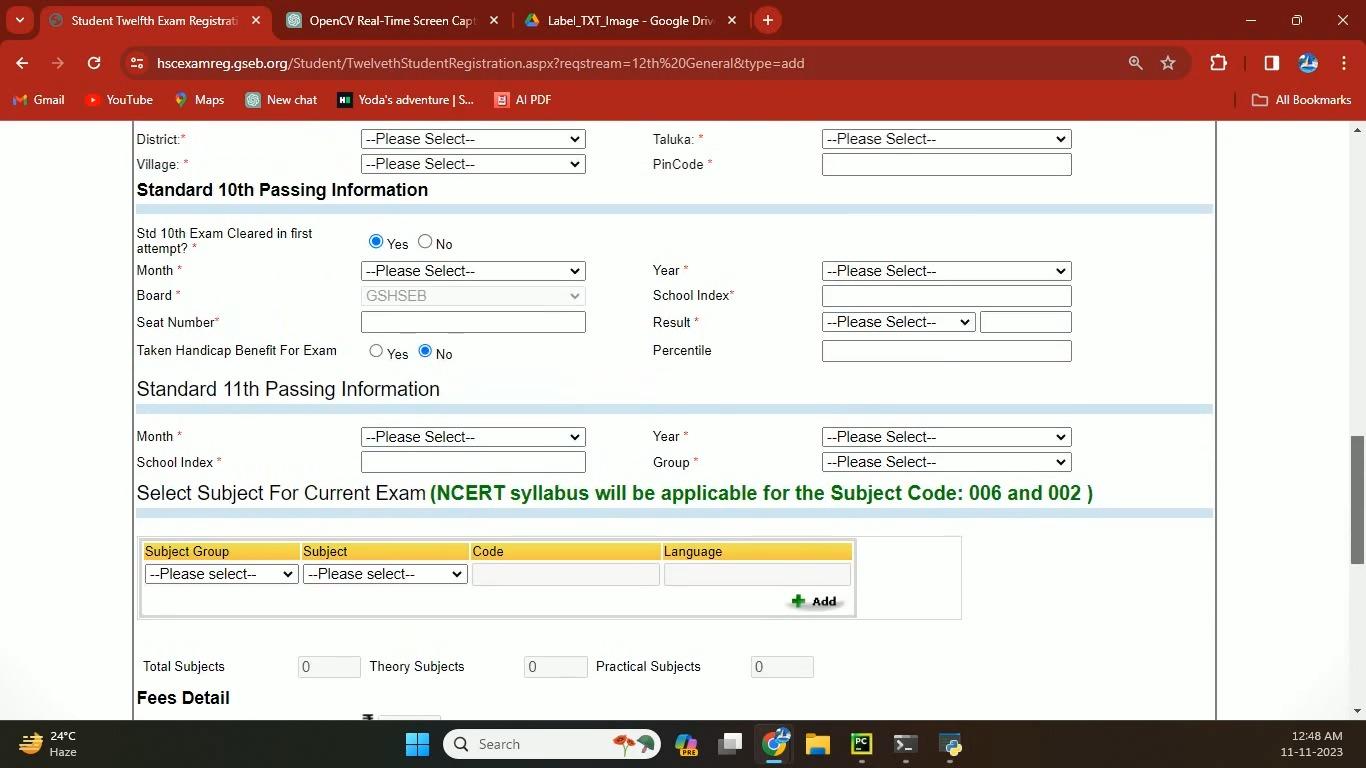Open Chrome's three-dot menu
Screen dimensions: 1366x768
1343,63
